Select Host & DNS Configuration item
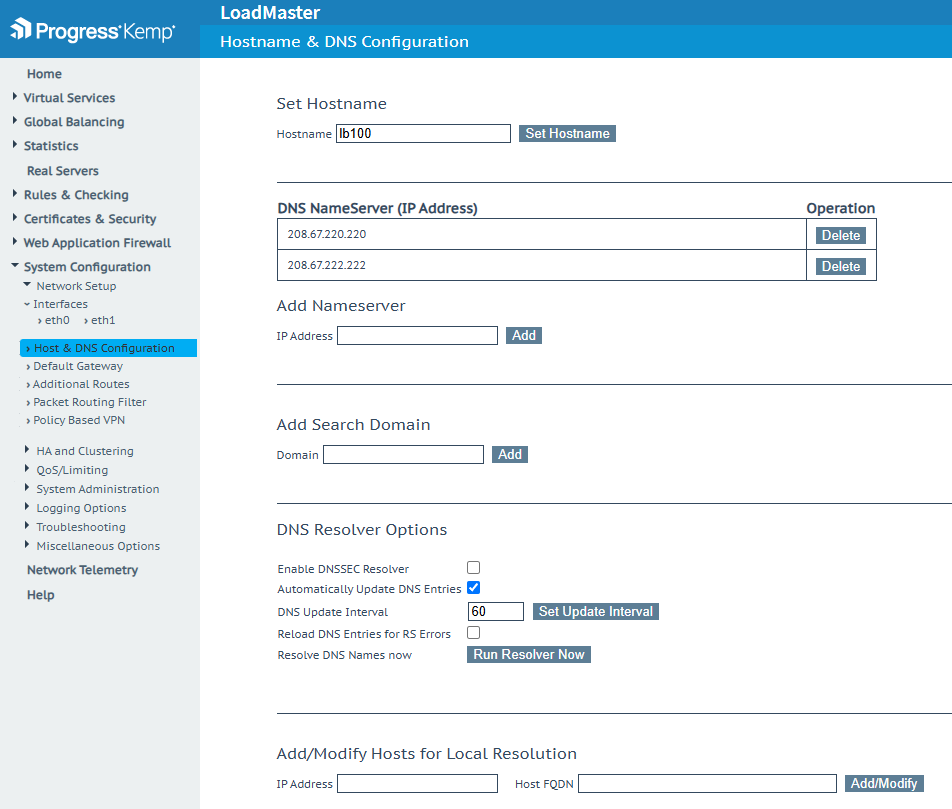 coord(108,348)
